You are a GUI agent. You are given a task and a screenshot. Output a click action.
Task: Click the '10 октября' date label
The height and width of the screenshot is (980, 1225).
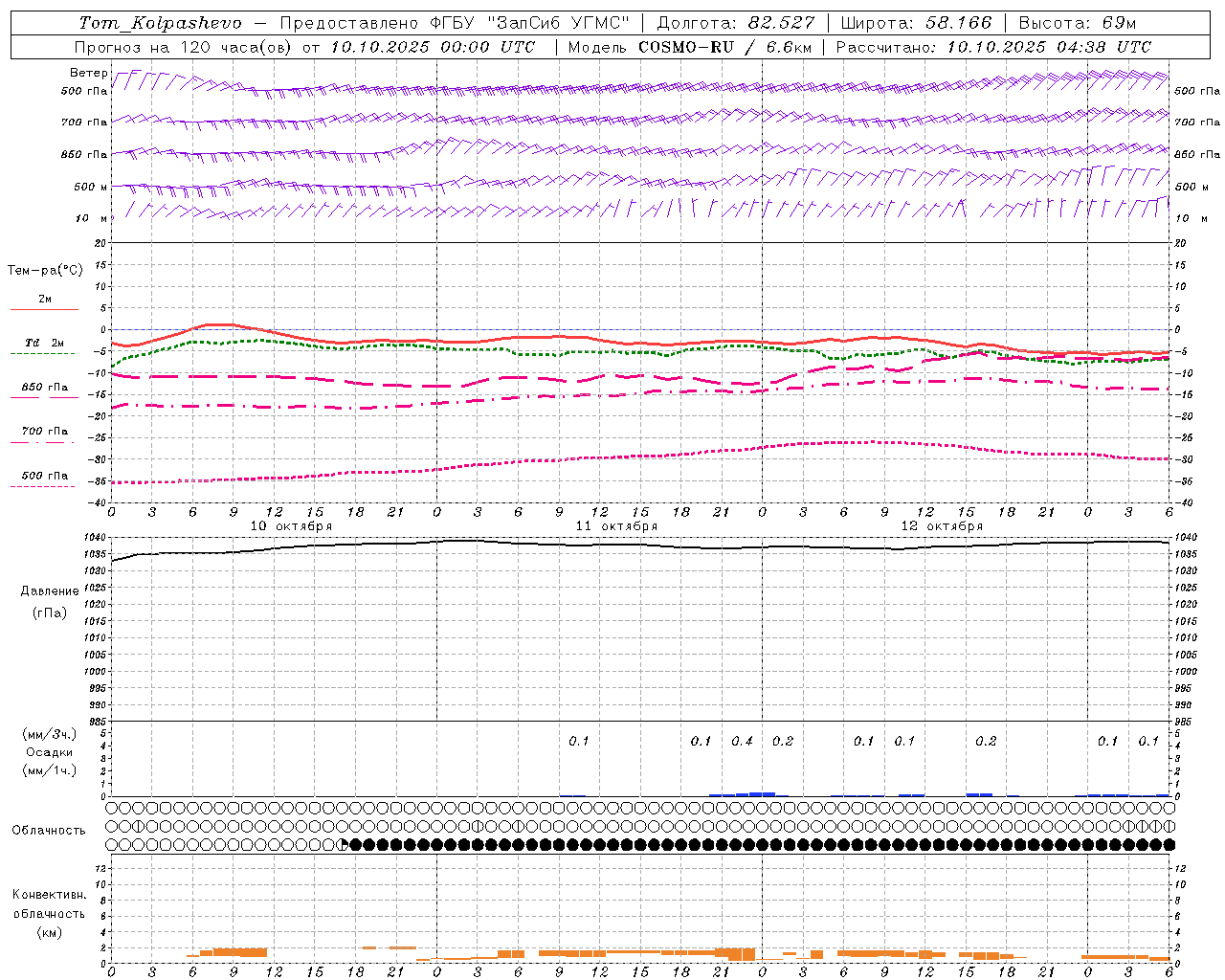291,526
